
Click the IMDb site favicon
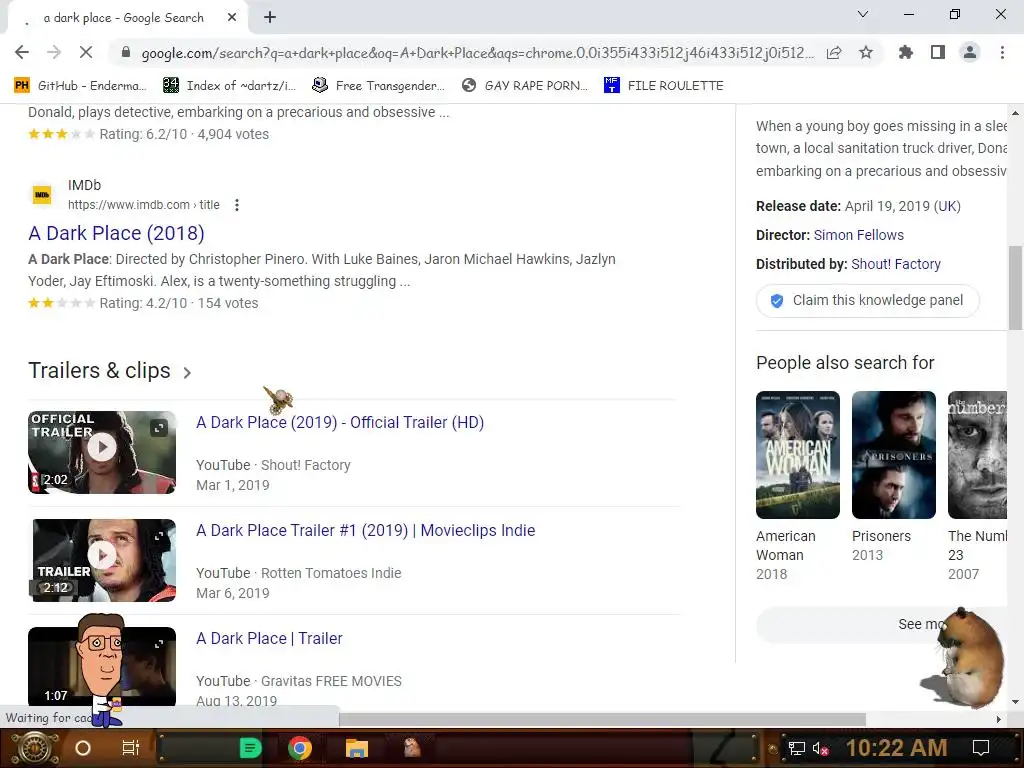[x=42, y=195]
